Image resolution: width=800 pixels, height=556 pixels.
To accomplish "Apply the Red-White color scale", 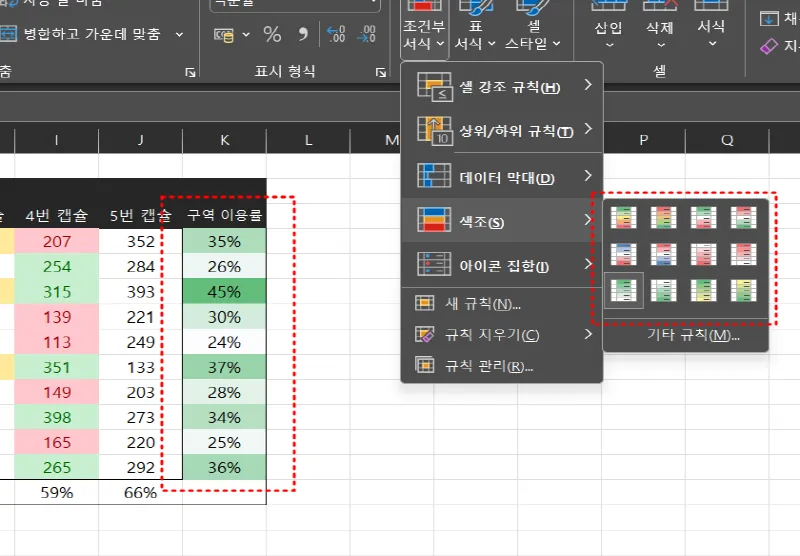I will [x=743, y=254].
